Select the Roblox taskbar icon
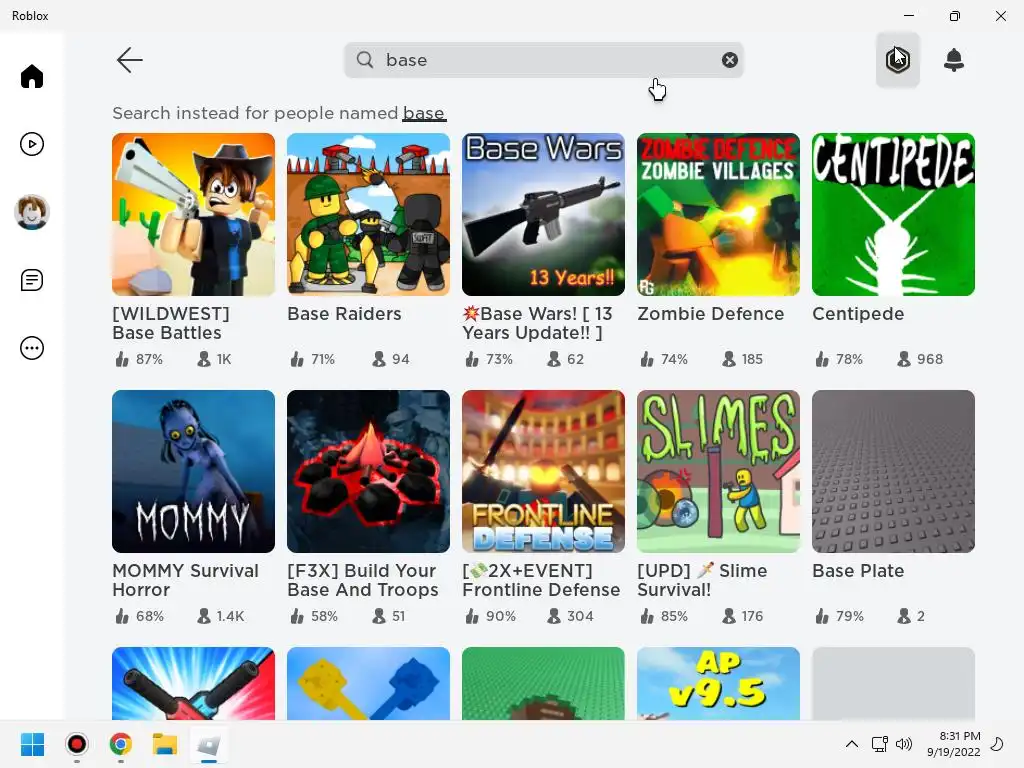 (208, 744)
